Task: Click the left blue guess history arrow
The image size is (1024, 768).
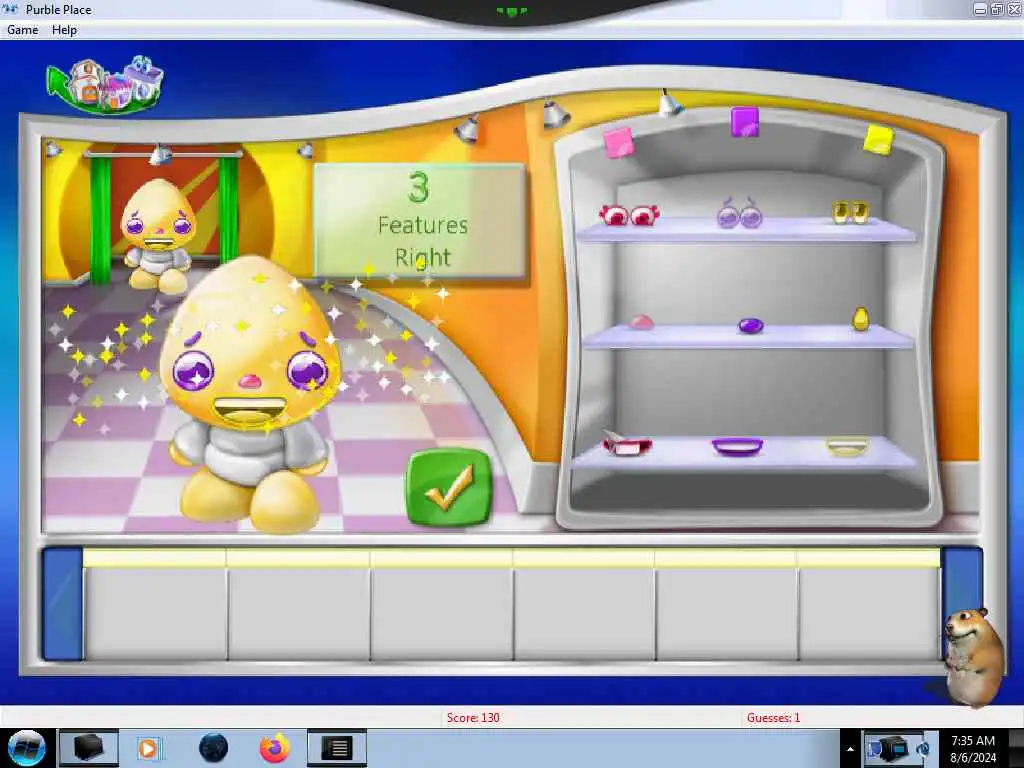Action: [63, 603]
